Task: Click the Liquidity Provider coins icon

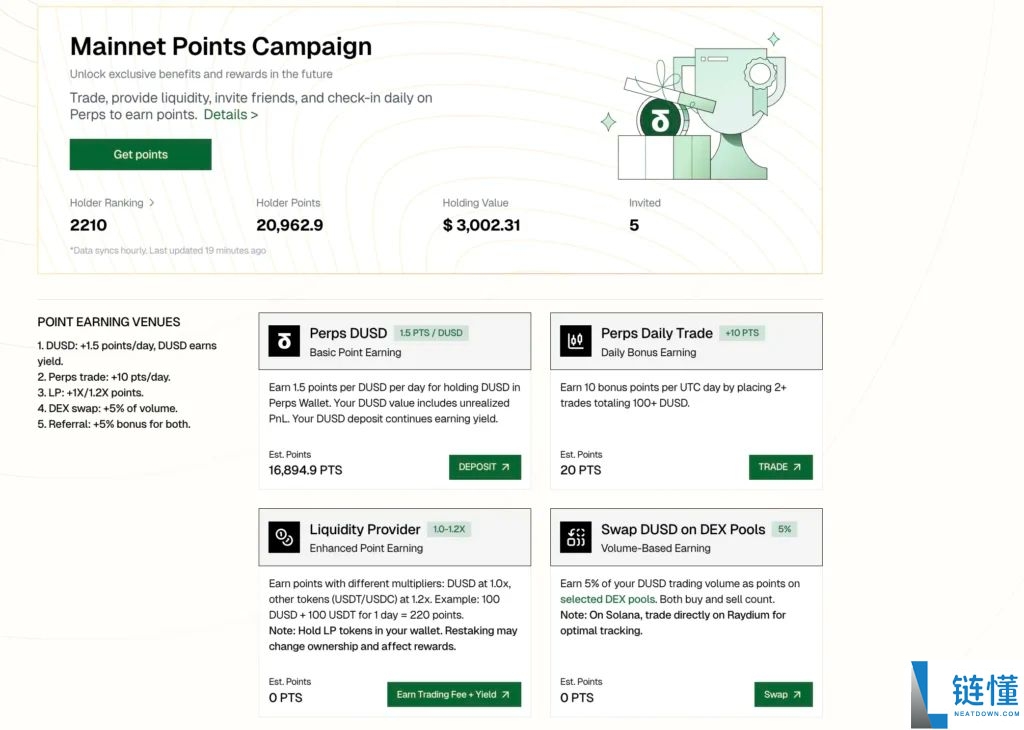Action: [x=284, y=537]
